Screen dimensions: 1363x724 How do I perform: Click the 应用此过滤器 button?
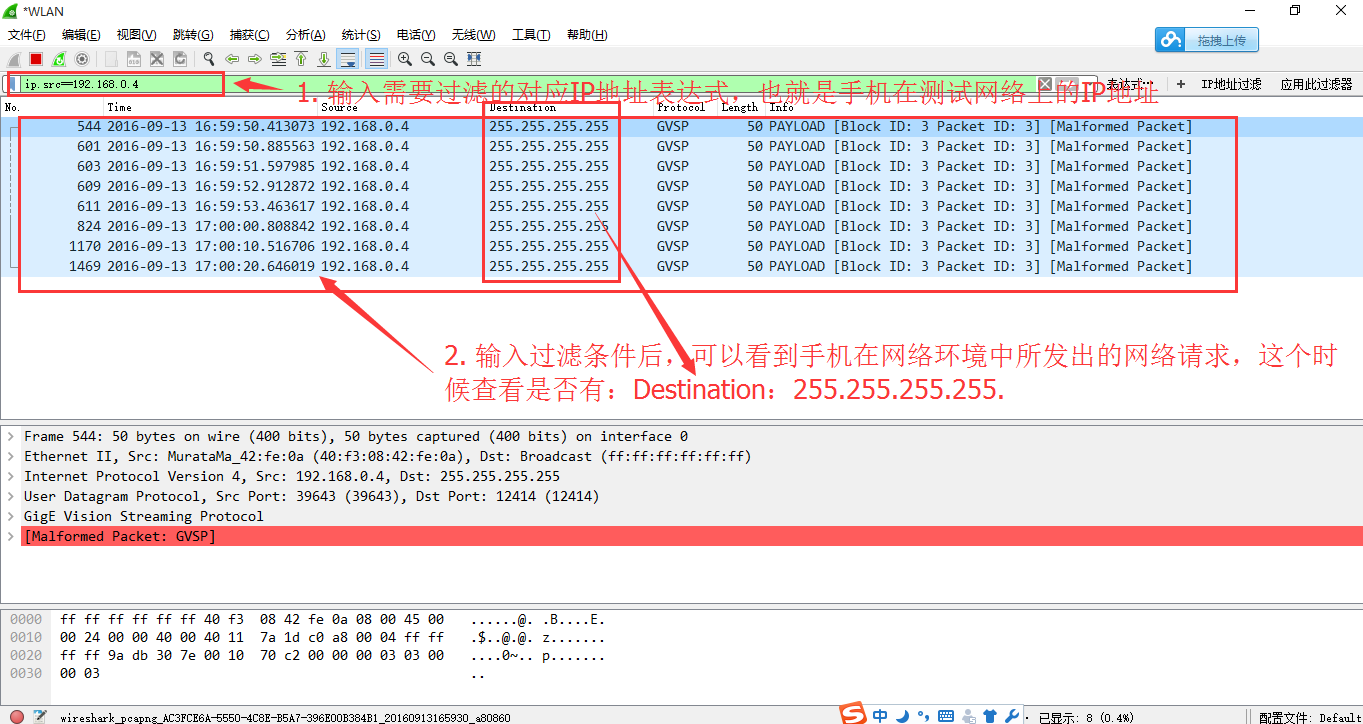(1316, 85)
